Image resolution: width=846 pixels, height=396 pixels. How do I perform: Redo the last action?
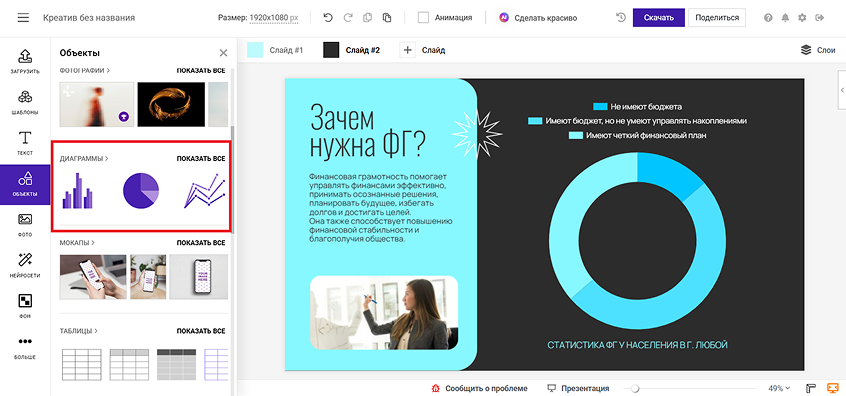click(348, 18)
